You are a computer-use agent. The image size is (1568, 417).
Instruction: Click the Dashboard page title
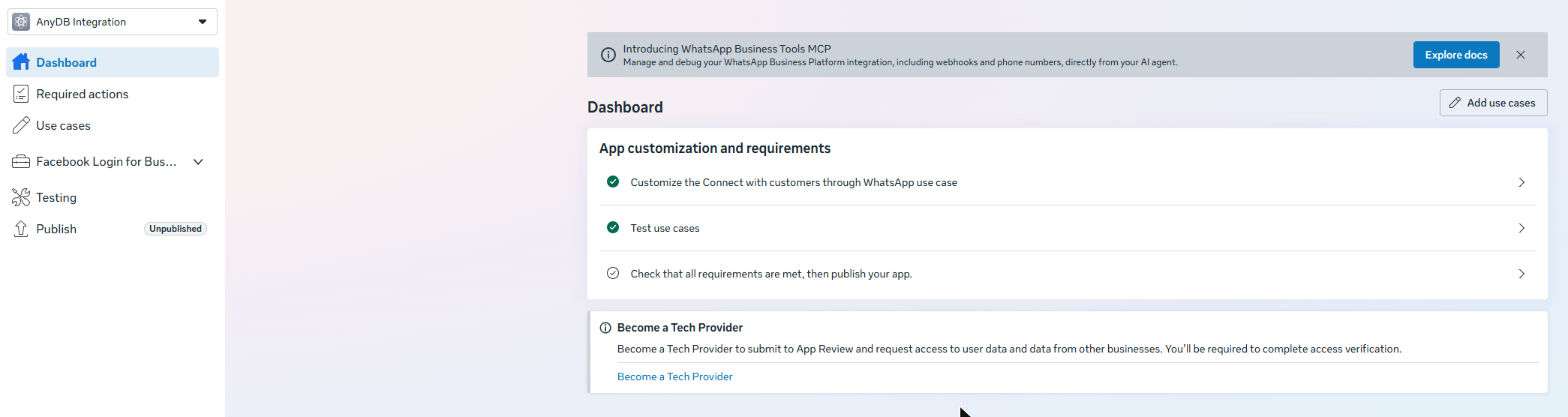(x=625, y=107)
